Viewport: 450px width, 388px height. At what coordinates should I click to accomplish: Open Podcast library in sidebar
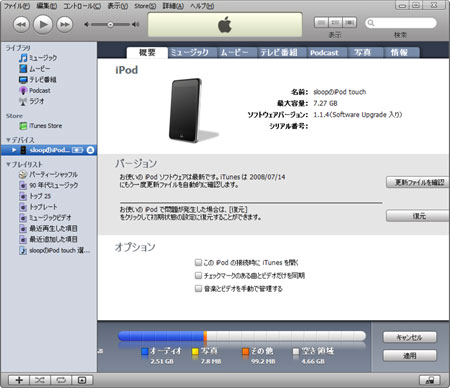click(x=35, y=91)
